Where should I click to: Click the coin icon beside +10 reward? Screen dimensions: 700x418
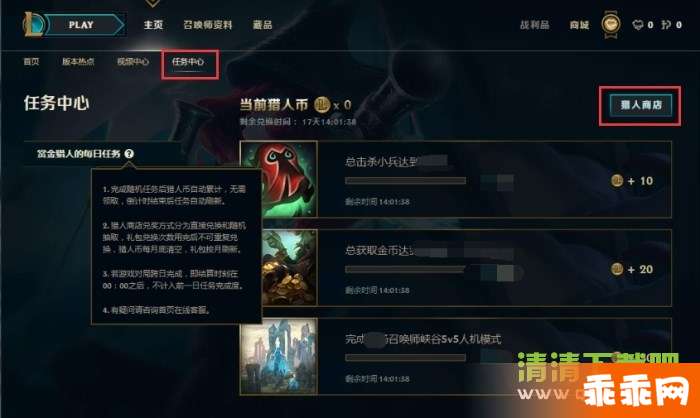(x=617, y=181)
